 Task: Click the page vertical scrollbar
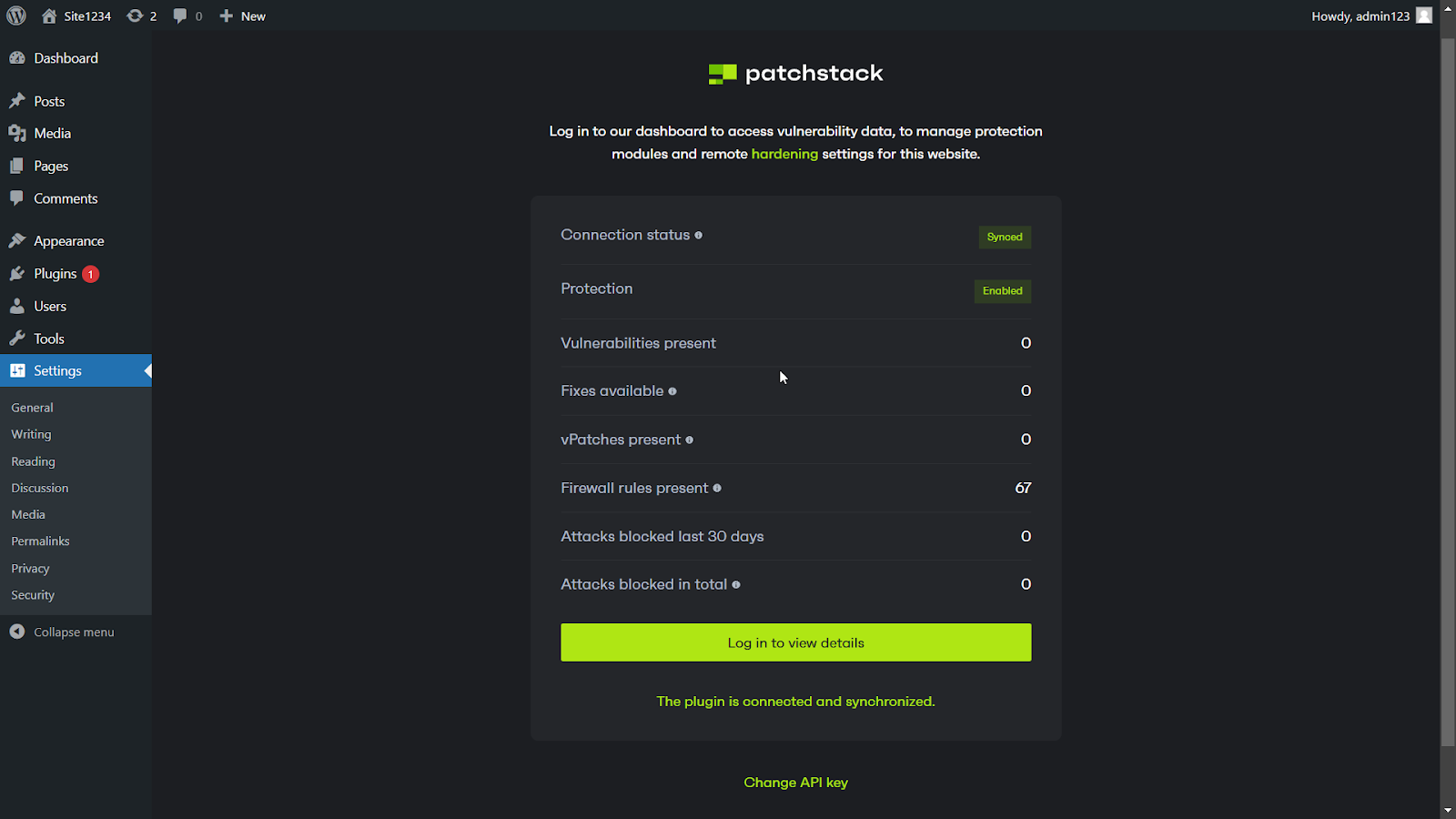pos(1448,391)
